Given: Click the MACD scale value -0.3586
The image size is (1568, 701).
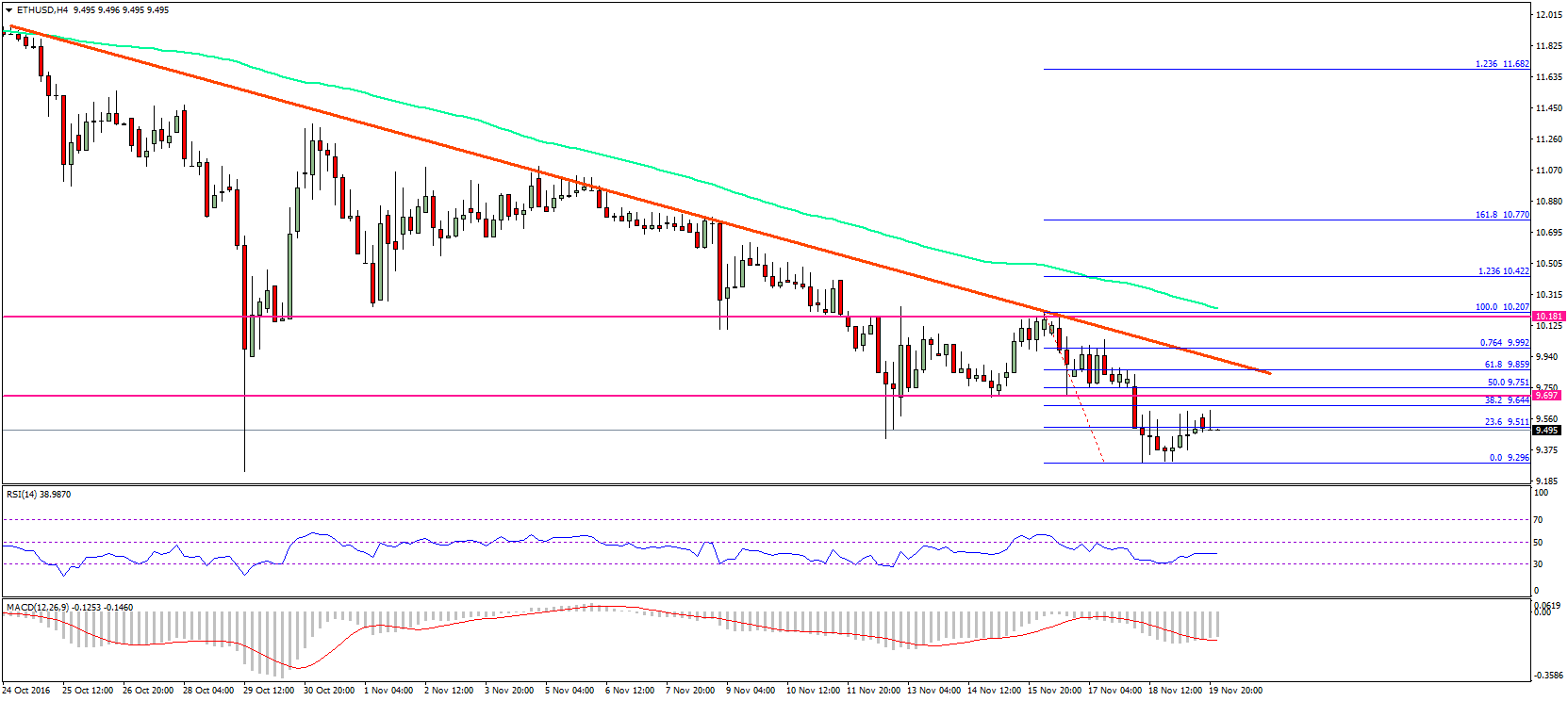Looking at the screenshot, I should [1547, 676].
